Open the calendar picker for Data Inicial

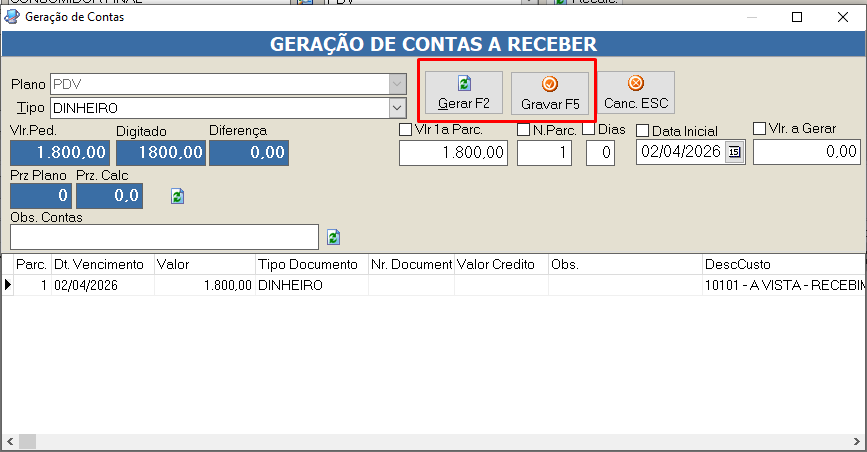coord(735,152)
